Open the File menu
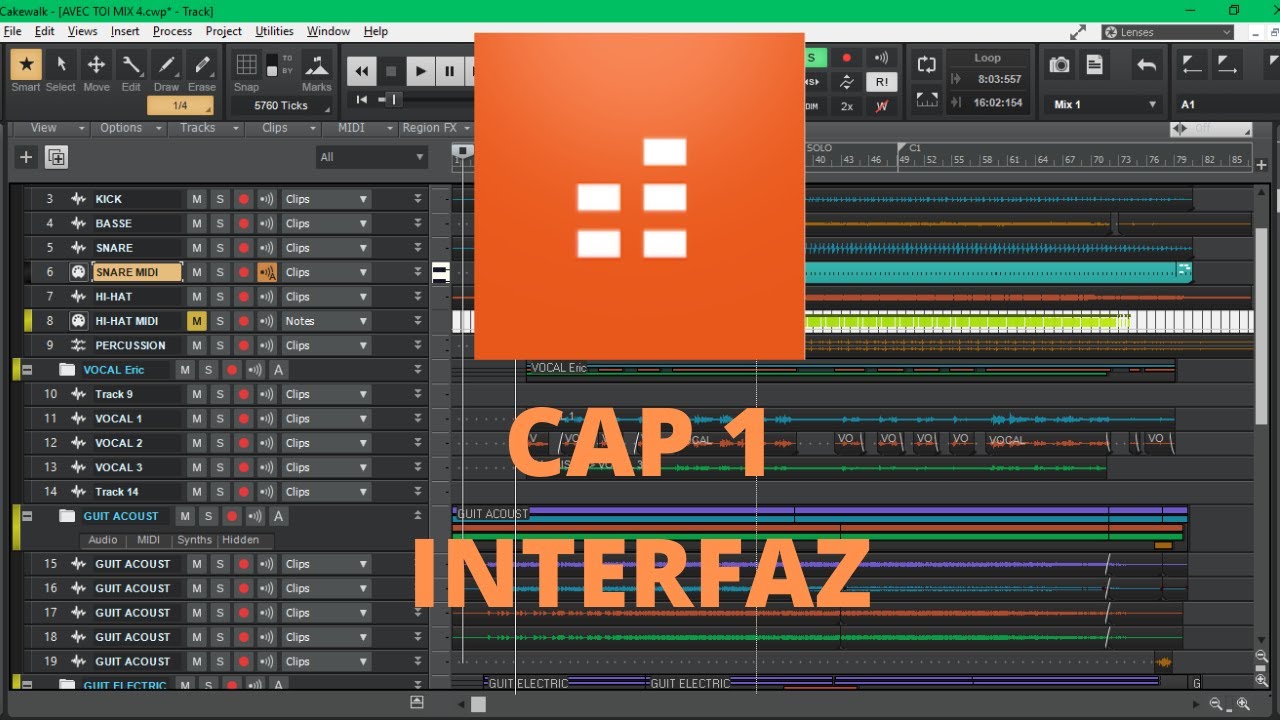The image size is (1280, 720). click(x=12, y=31)
